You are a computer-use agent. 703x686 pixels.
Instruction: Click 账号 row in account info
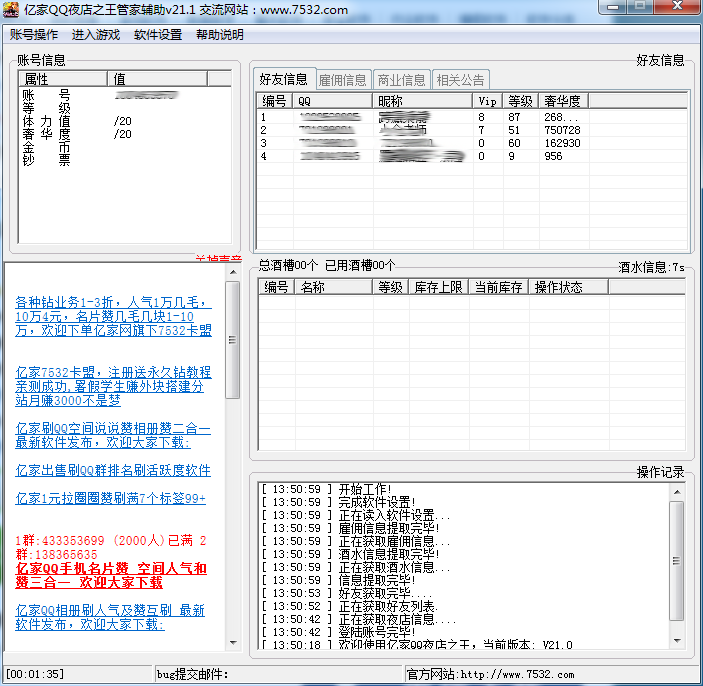[x=125, y=95]
